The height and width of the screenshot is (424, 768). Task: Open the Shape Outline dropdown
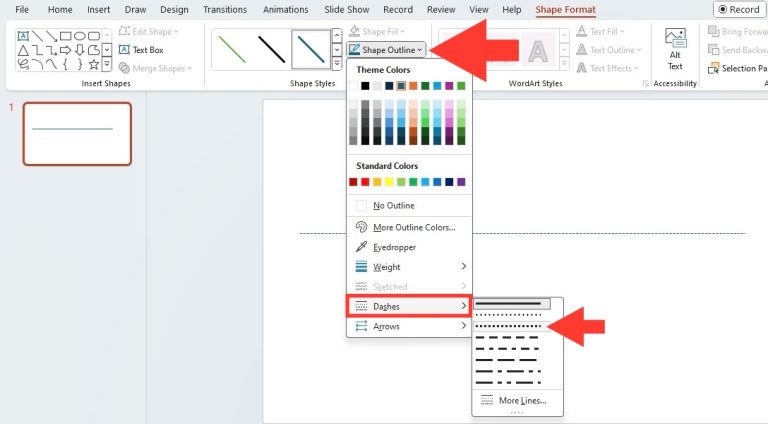[388, 49]
